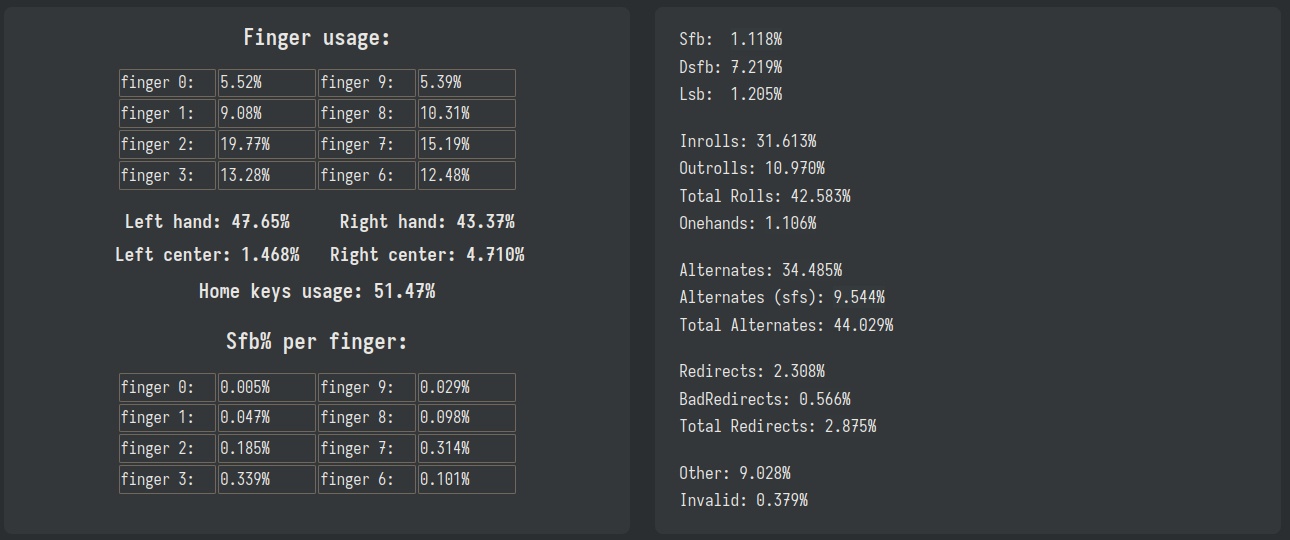Click the Total Rolls 42.583% line
The height and width of the screenshot is (540, 1290).
pyautogui.click(x=764, y=196)
